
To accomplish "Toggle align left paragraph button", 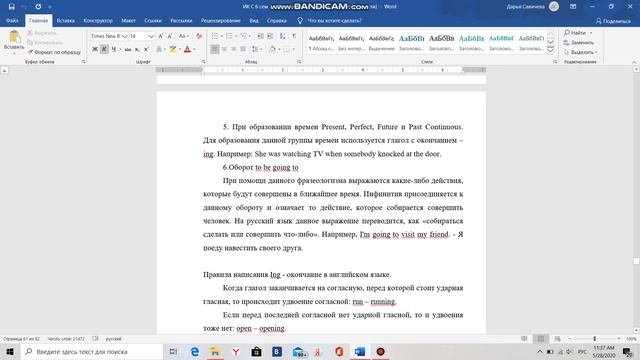I will coord(215,49).
